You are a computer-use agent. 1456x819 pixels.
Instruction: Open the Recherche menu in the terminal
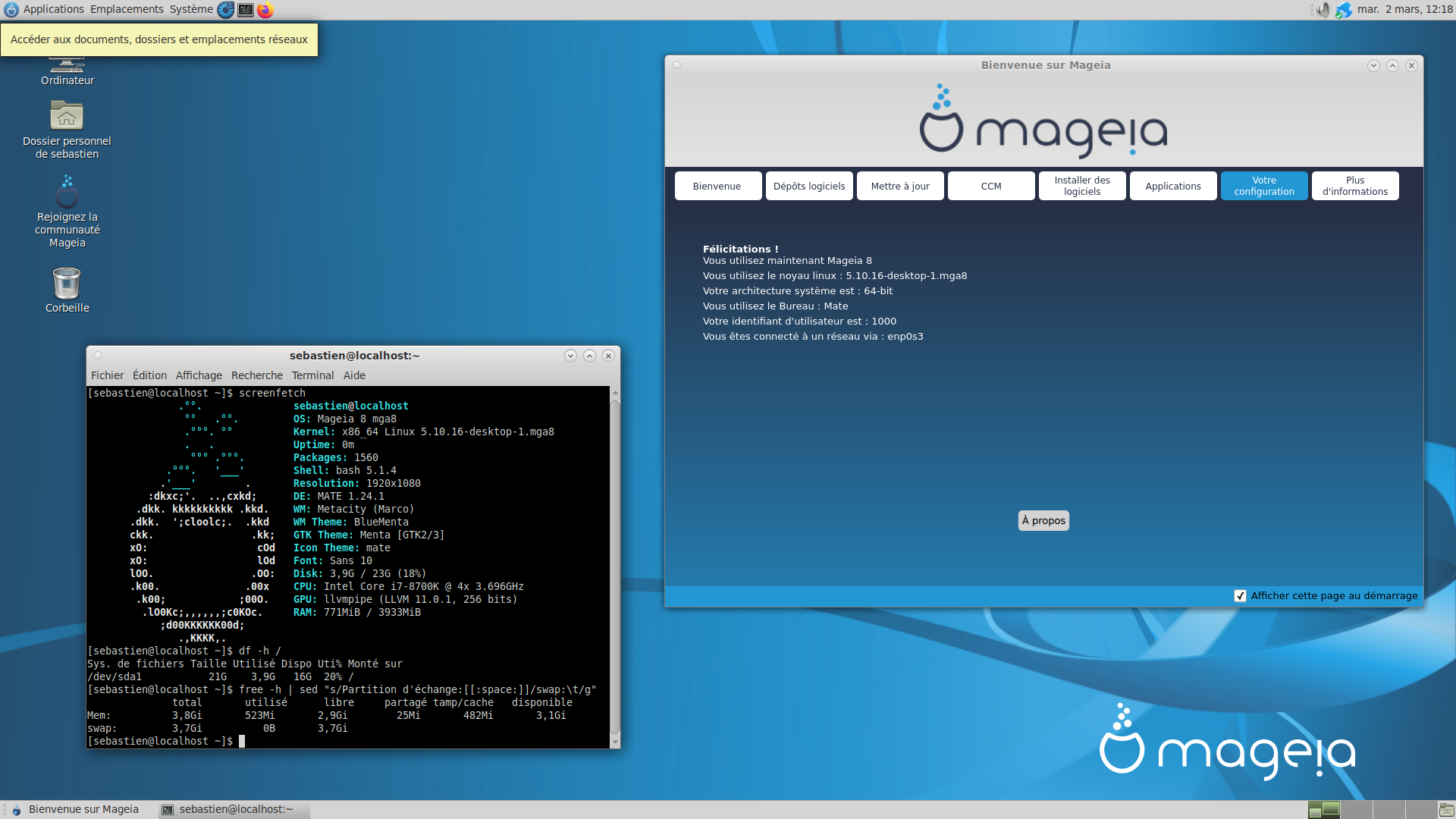(x=256, y=375)
